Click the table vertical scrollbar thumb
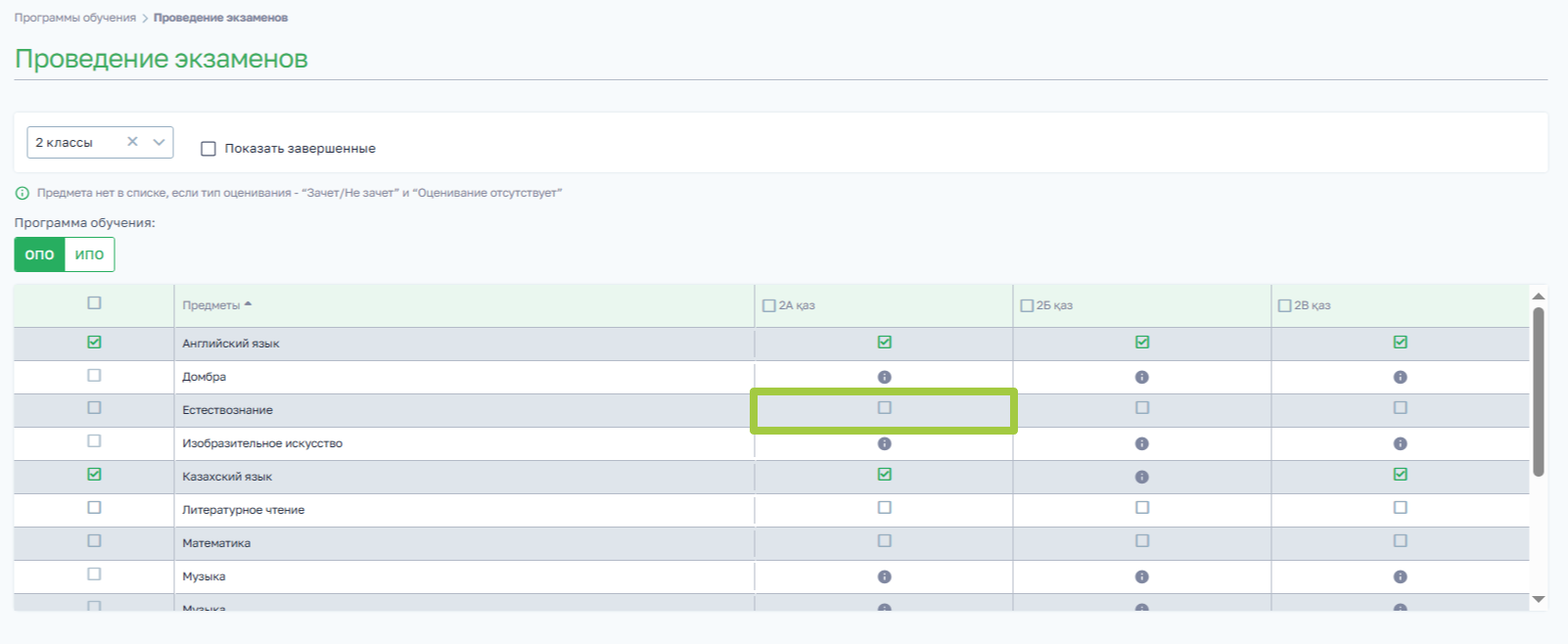The width and height of the screenshot is (1568, 644). click(1538, 391)
